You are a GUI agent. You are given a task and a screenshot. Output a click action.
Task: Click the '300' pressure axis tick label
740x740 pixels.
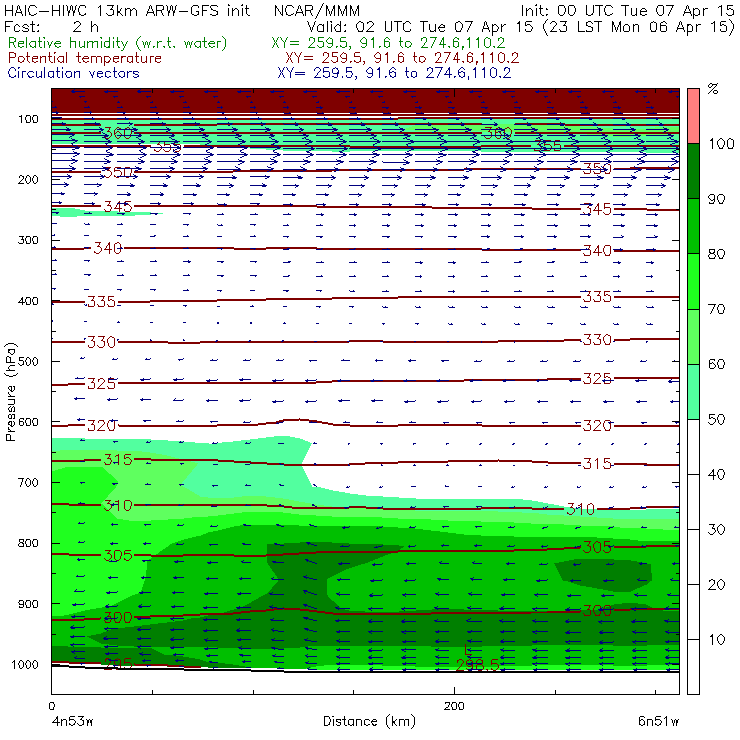pos(28,240)
